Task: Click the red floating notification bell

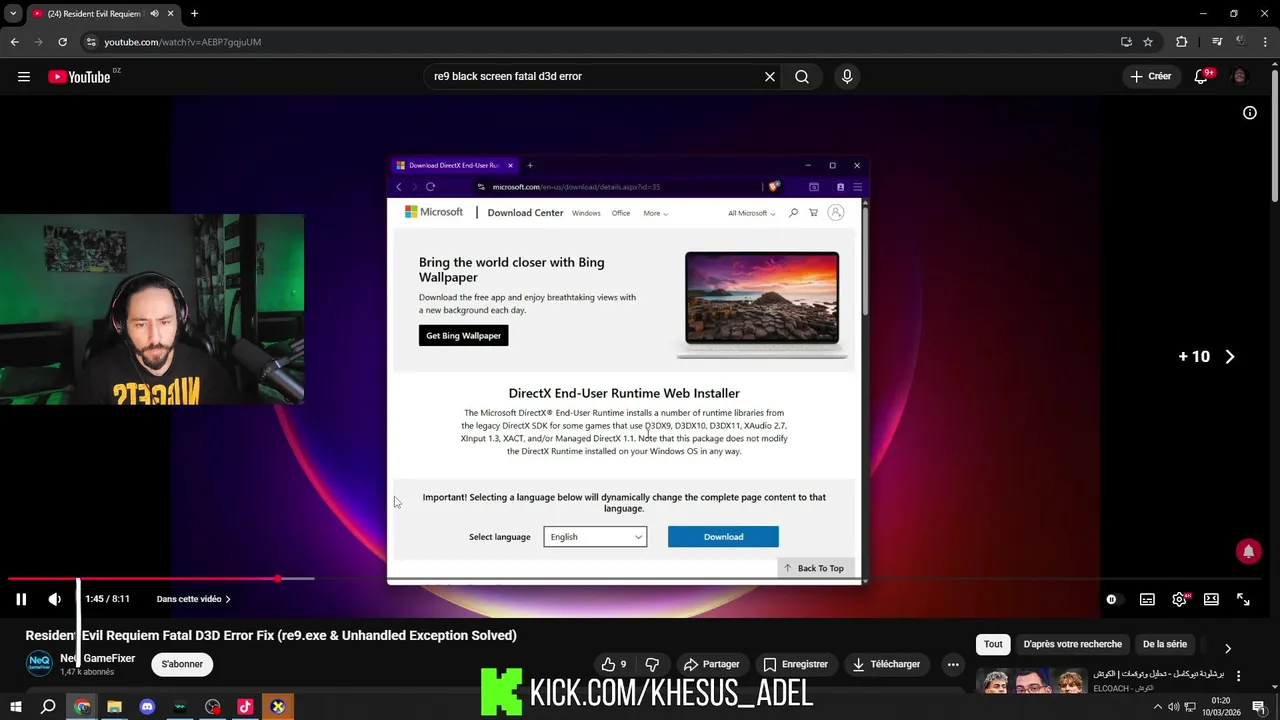Action: [x=1248, y=551]
